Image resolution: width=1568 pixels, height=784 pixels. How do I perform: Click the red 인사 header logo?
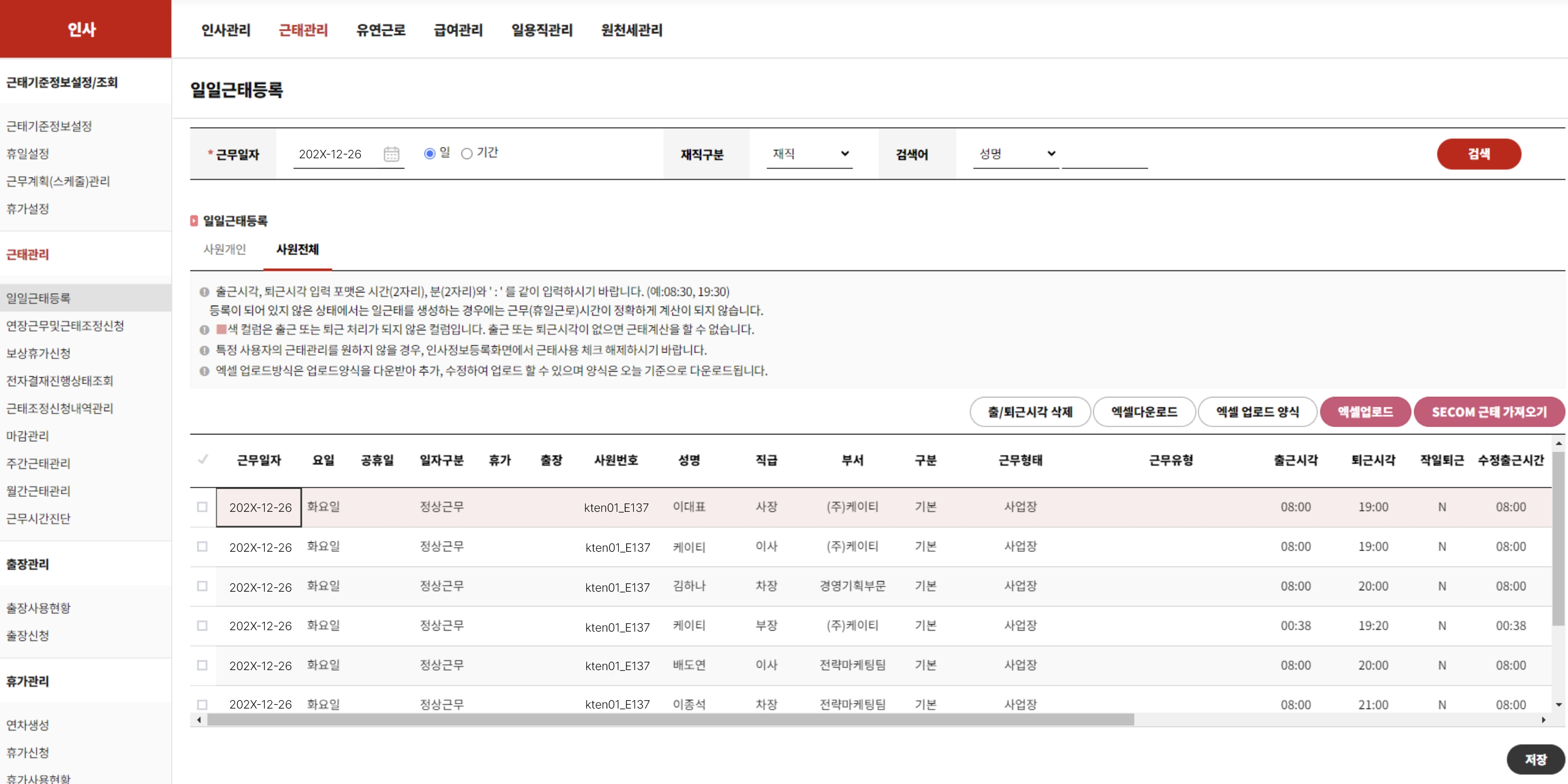point(85,29)
